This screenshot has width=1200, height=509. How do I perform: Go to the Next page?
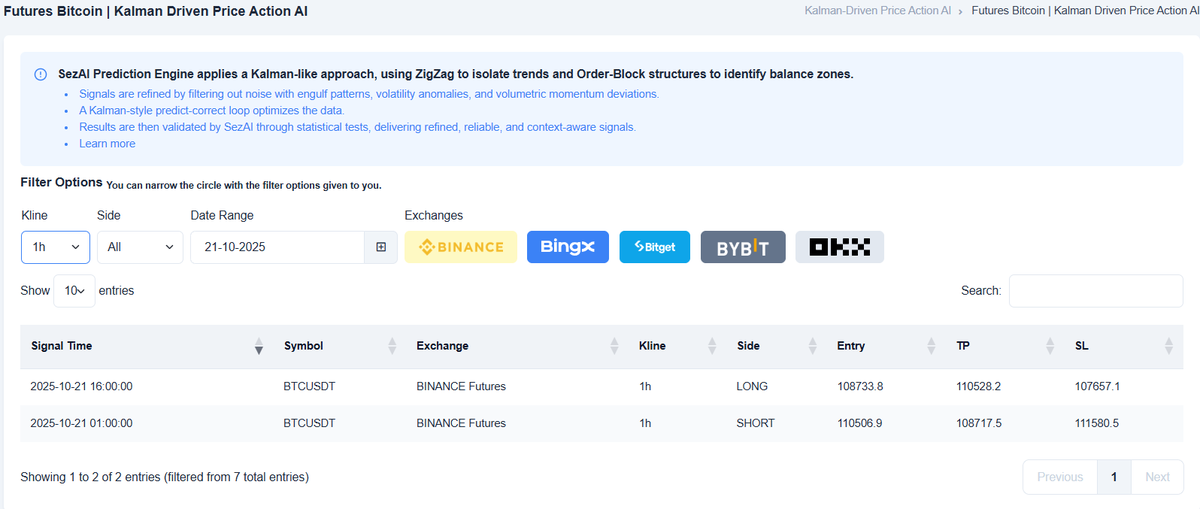tap(1157, 477)
